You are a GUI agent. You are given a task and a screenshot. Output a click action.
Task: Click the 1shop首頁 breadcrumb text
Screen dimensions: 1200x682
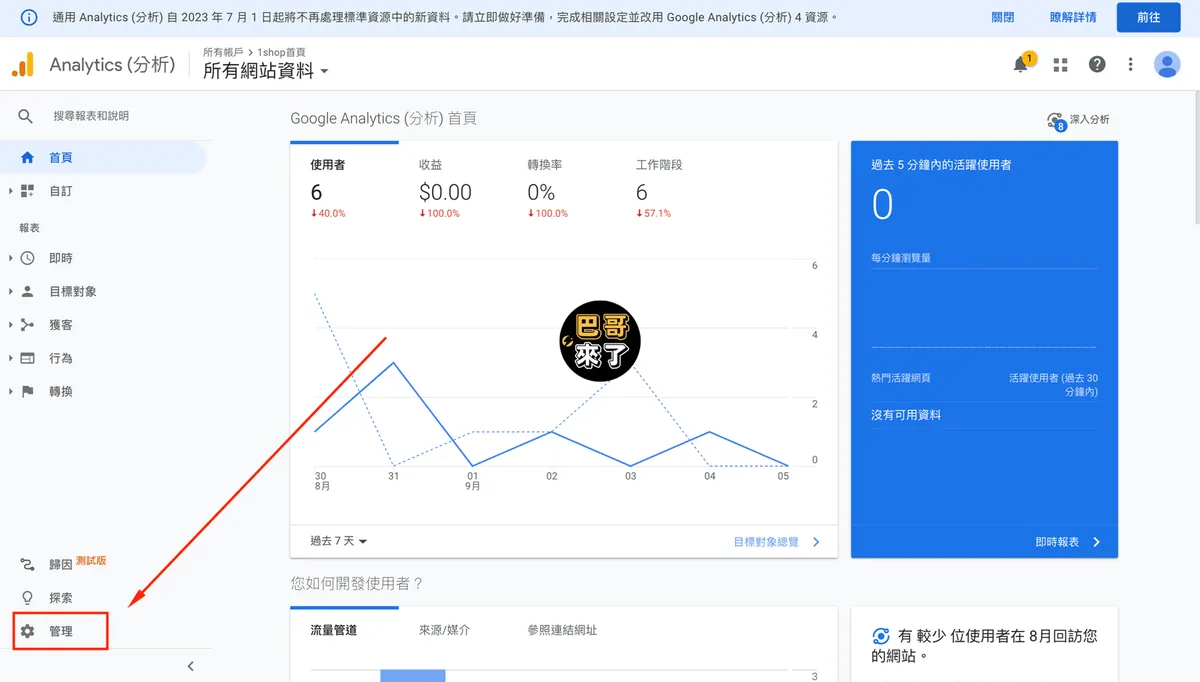[282, 52]
